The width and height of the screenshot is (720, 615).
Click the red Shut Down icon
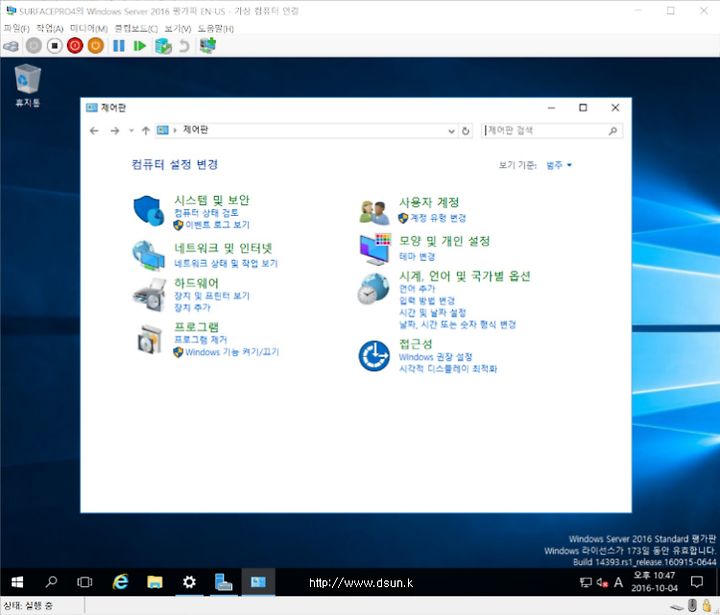click(x=75, y=46)
